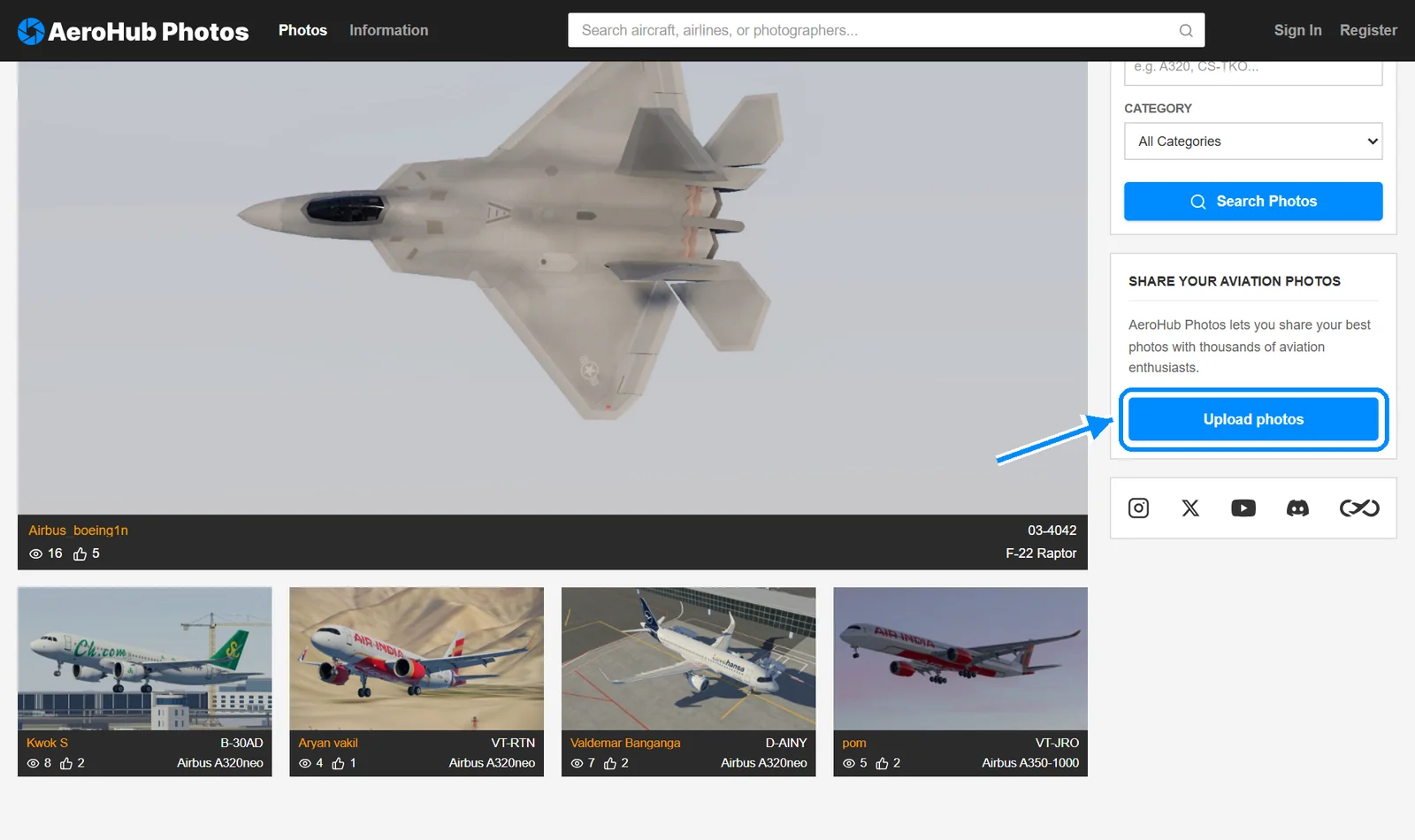Open the YouTube social icon
Screen dimensions: 1415x840
(1243, 508)
